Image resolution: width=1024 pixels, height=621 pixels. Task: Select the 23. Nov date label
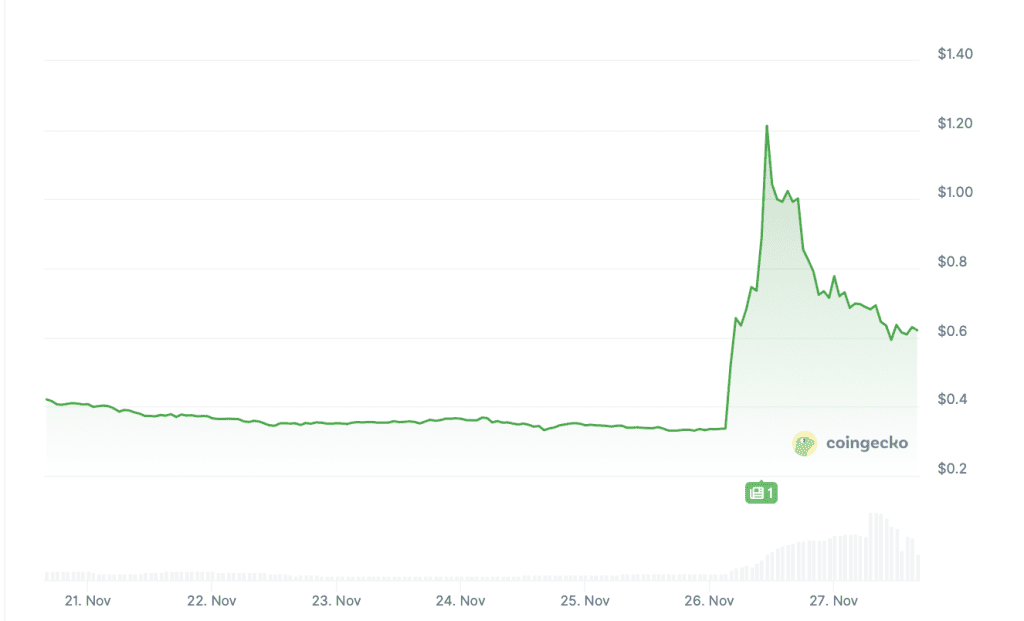click(x=336, y=601)
